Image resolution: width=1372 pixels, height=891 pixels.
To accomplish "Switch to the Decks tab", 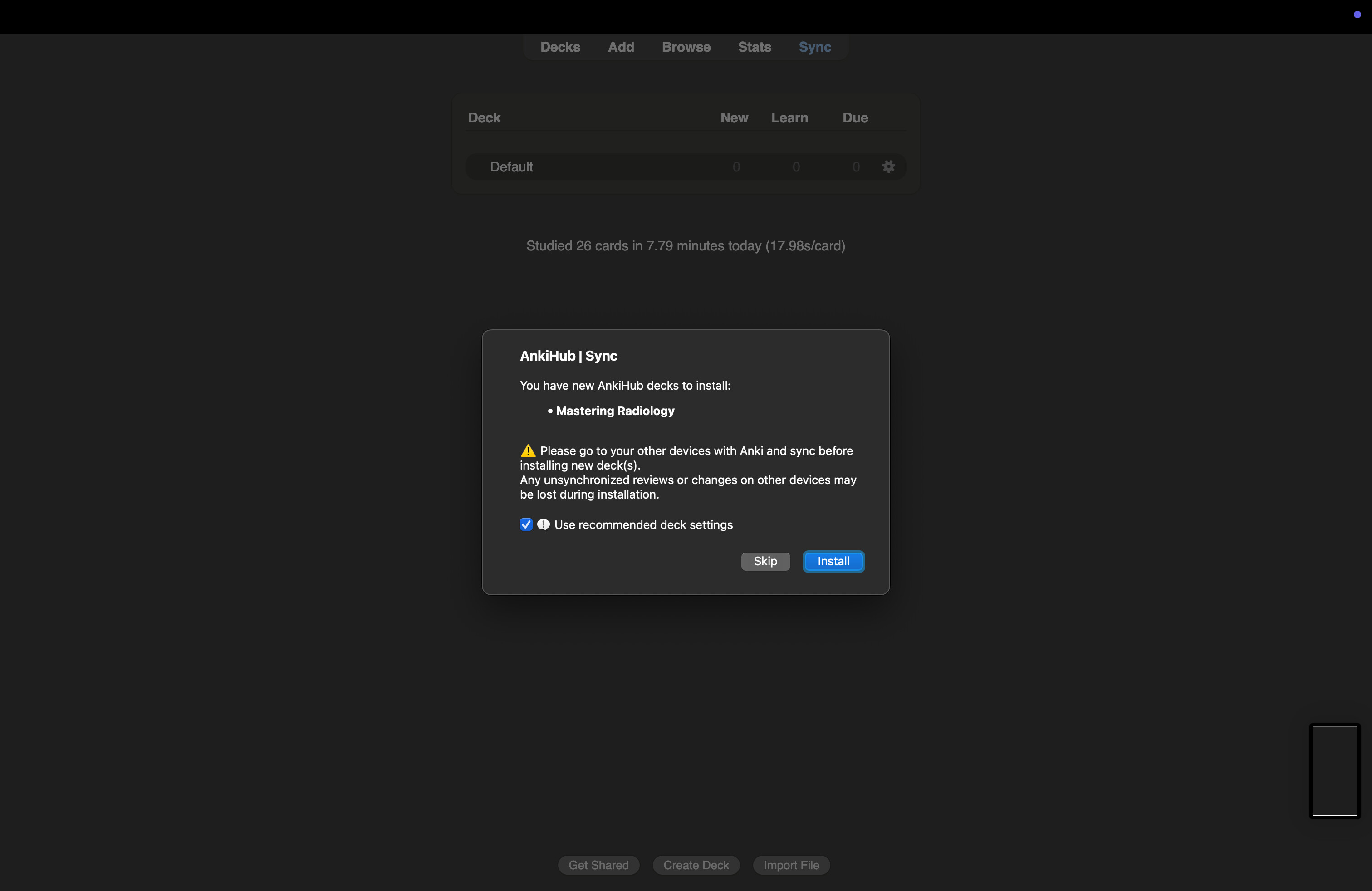I will click(560, 47).
